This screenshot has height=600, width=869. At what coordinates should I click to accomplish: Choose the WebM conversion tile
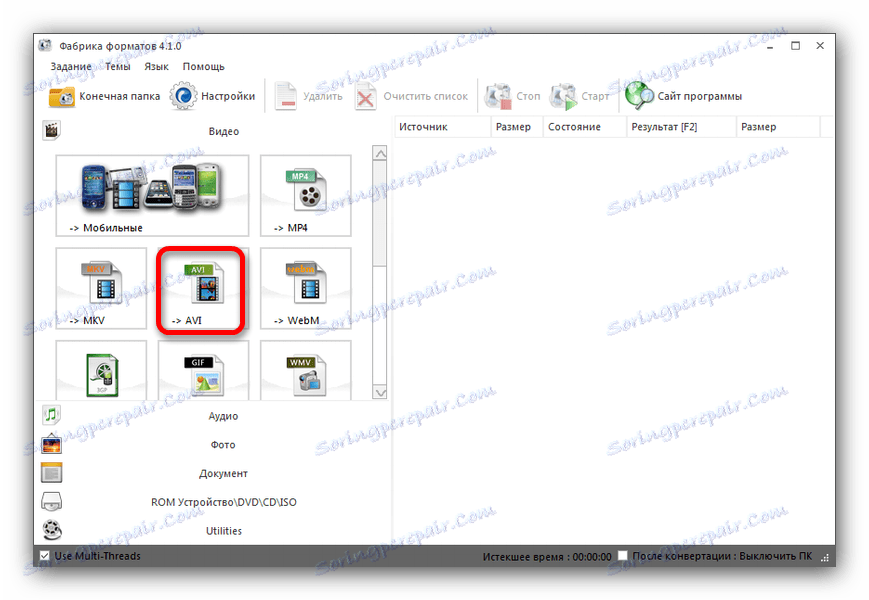point(305,288)
